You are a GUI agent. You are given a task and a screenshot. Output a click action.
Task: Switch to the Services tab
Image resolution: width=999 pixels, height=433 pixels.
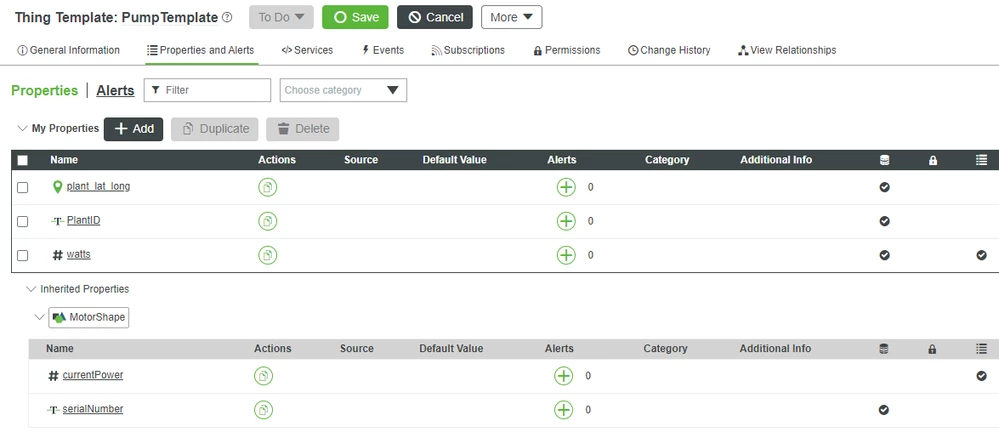pyautogui.click(x=307, y=50)
